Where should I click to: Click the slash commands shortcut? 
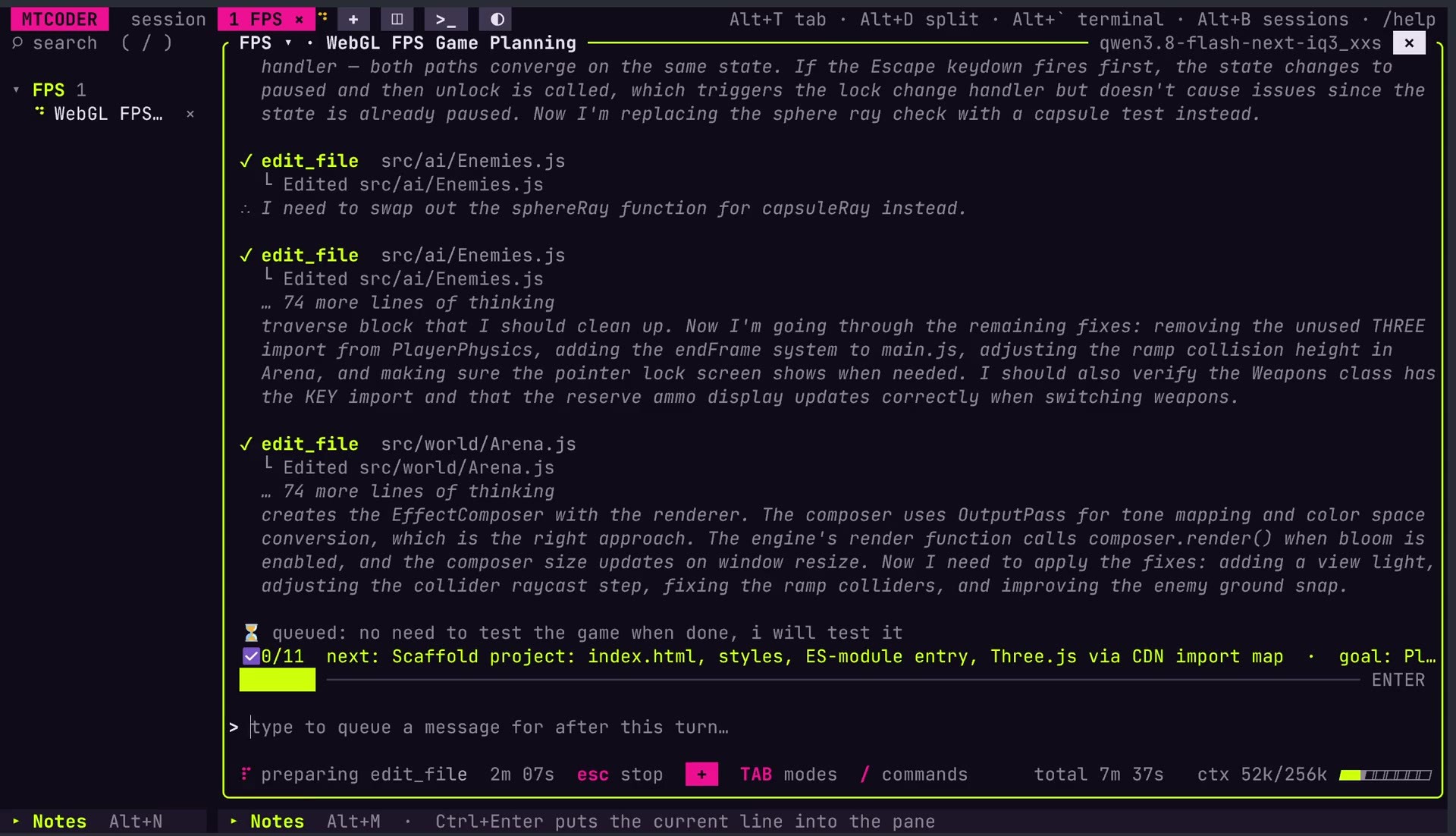coord(914,774)
